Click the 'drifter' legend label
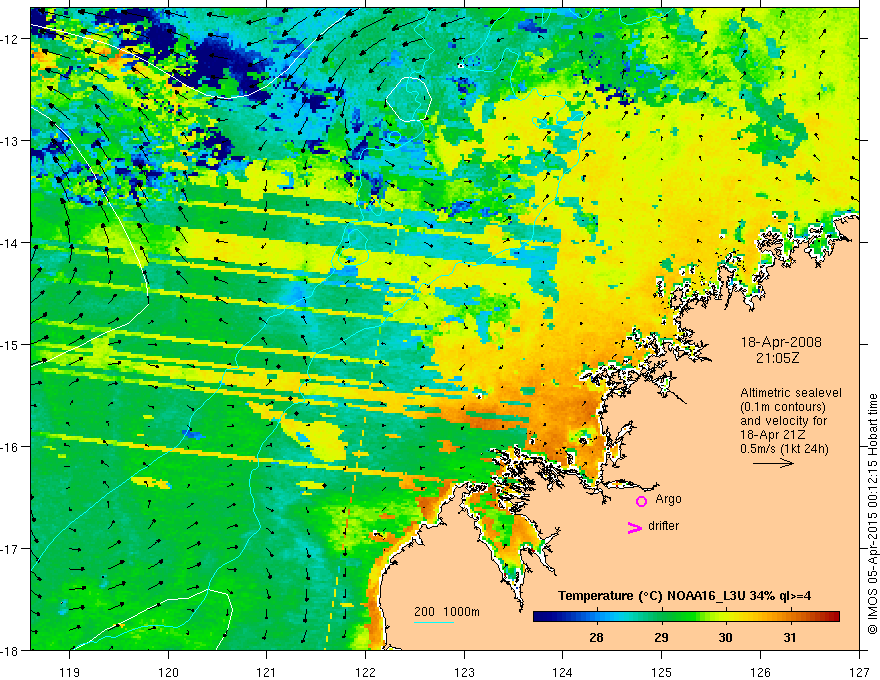This screenshot has height=680, width=880. pyautogui.click(x=663, y=526)
